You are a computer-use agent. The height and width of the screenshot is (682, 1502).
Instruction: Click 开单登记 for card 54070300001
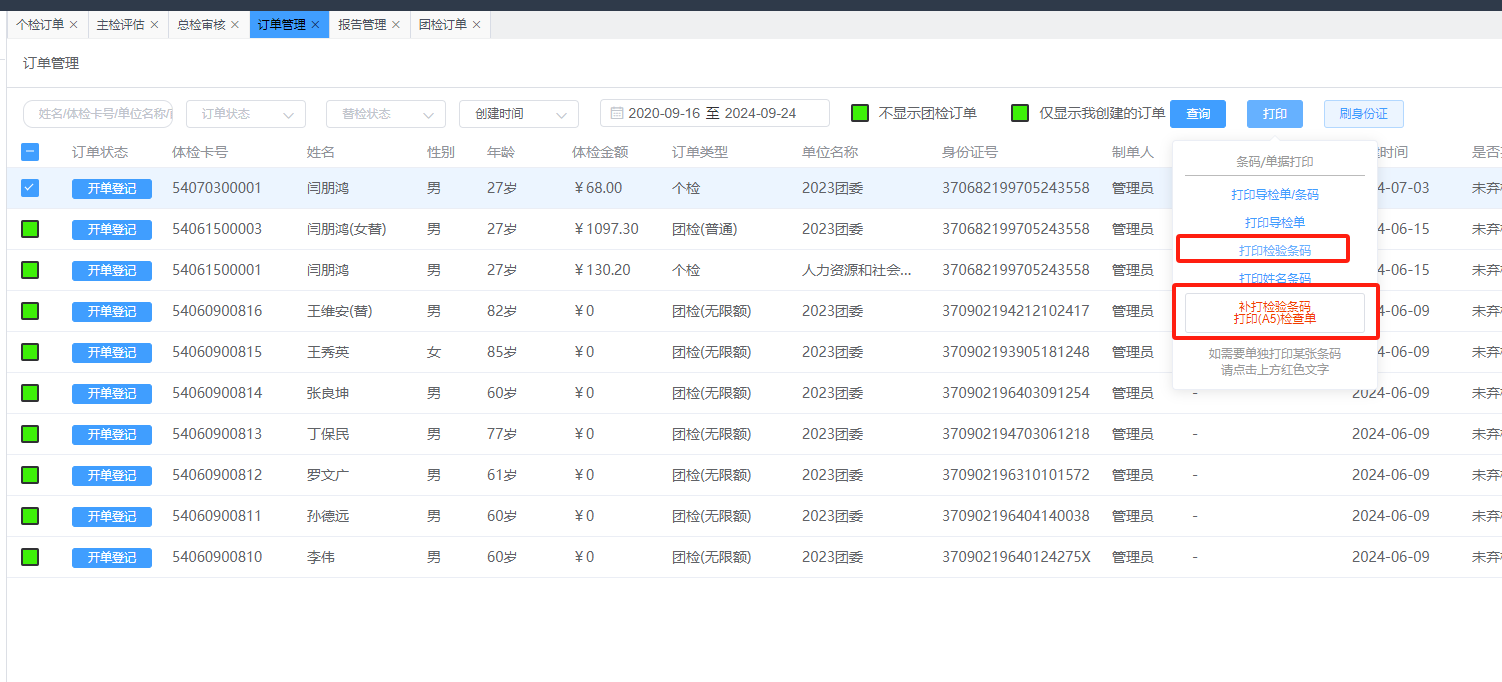tap(112, 188)
